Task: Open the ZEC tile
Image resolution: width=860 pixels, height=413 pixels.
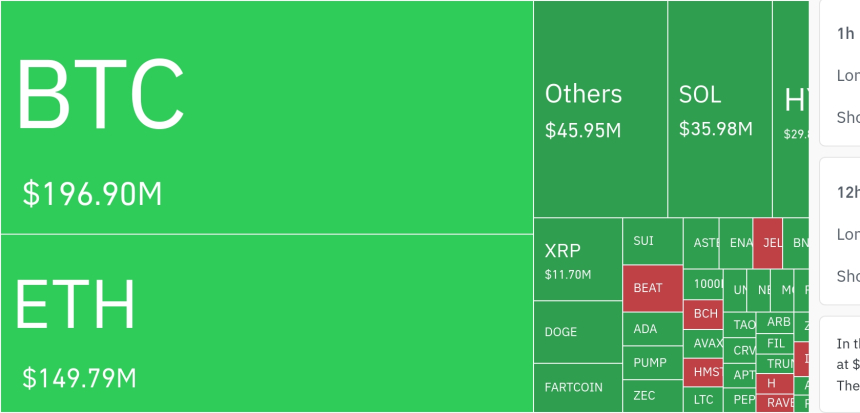Action: coord(652,396)
